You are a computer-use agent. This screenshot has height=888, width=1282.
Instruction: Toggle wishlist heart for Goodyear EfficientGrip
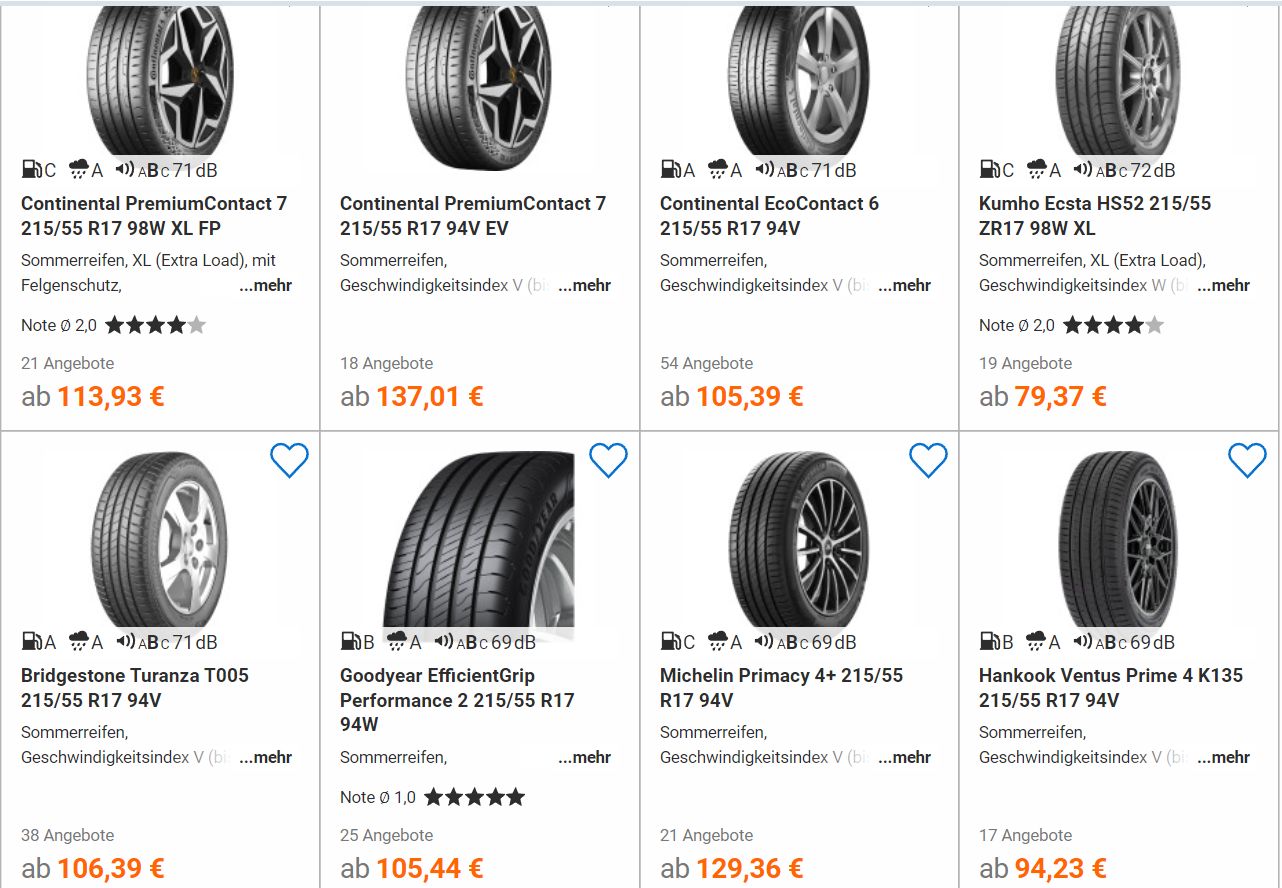click(x=608, y=460)
